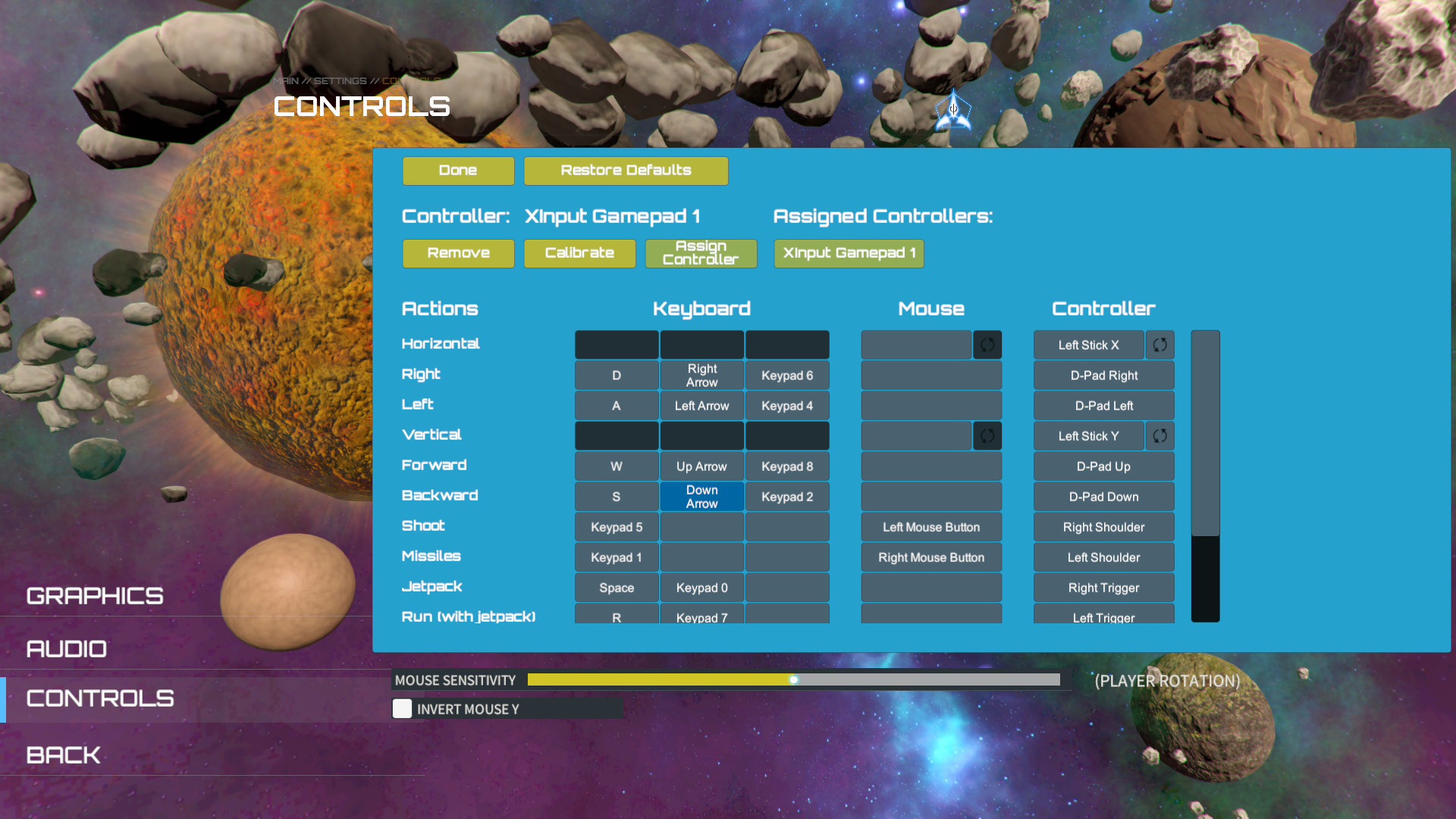Click the Space key Jetpack binding
The height and width of the screenshot is (819, 1456).
point(616,588)
